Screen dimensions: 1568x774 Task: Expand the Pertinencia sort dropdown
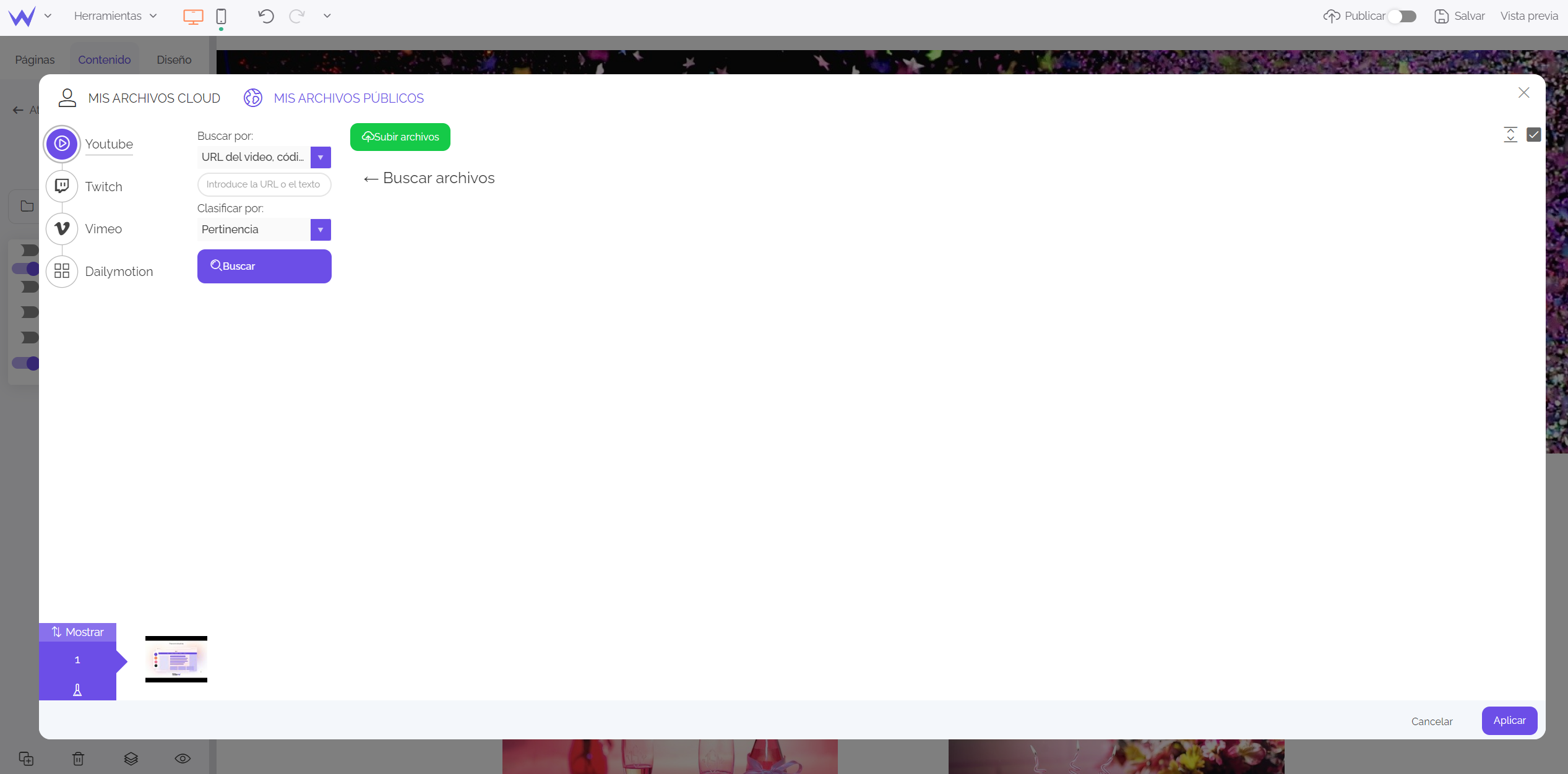click(x=322, y=229)
